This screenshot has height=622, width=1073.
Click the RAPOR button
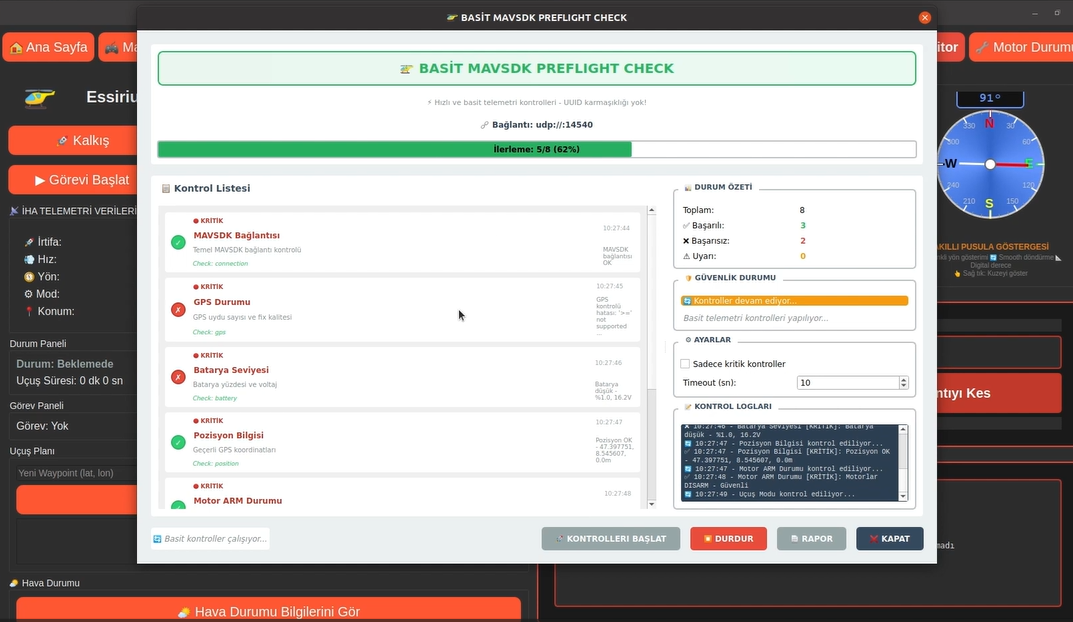[x=811, y=539]
